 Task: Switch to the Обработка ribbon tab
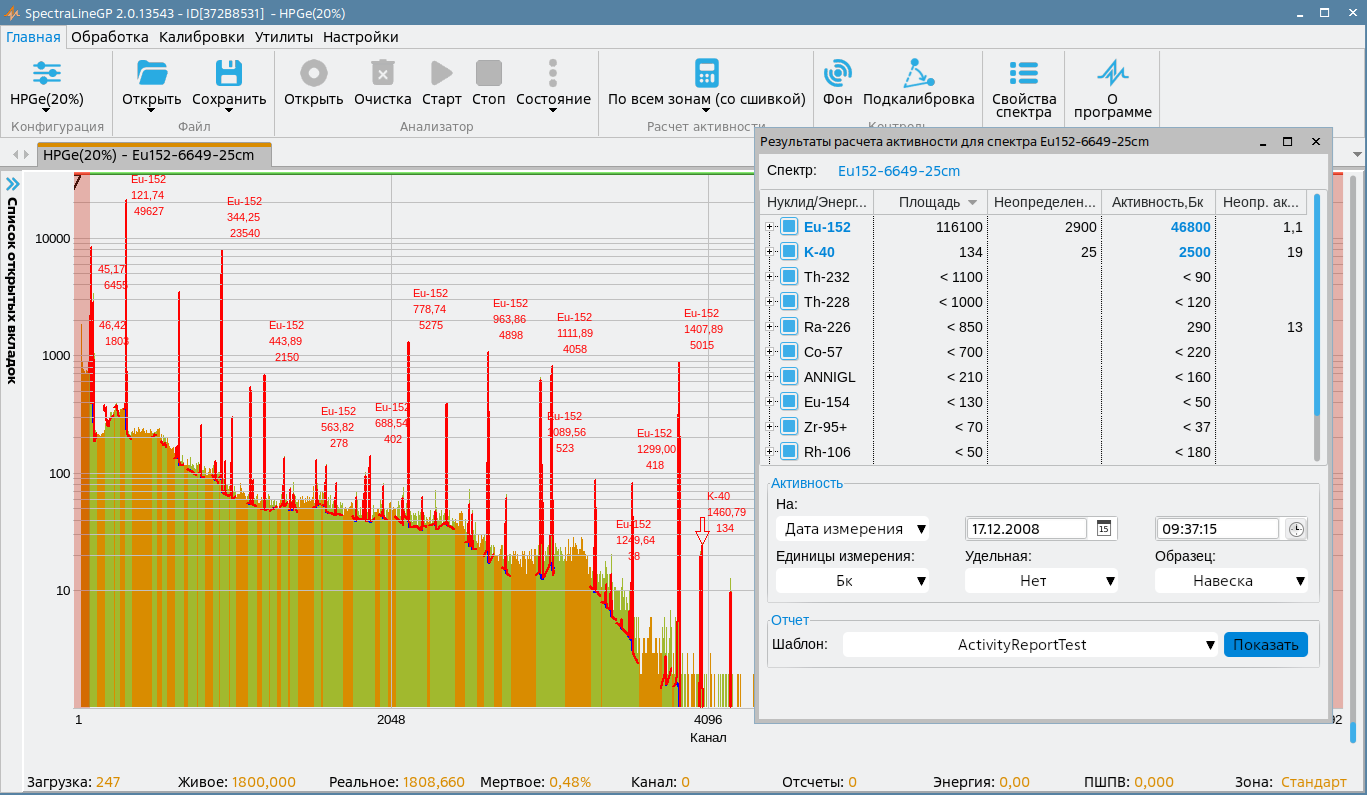(x=110, y=37)
